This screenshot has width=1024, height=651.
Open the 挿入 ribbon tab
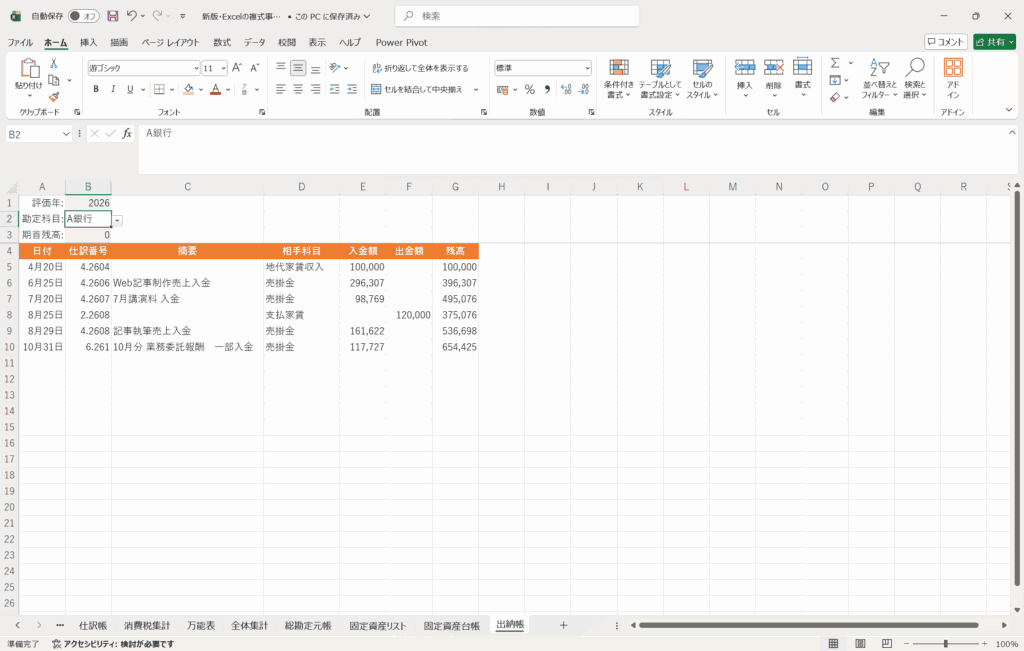click(x=89, y=42)
